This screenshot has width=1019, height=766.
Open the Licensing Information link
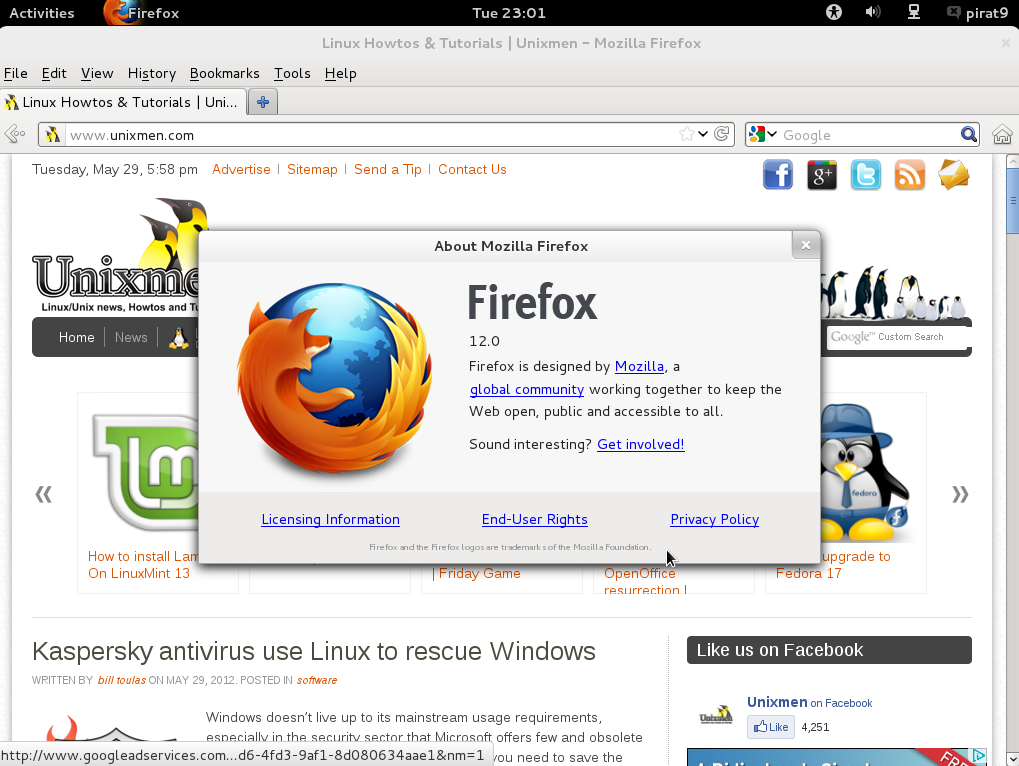330,519
